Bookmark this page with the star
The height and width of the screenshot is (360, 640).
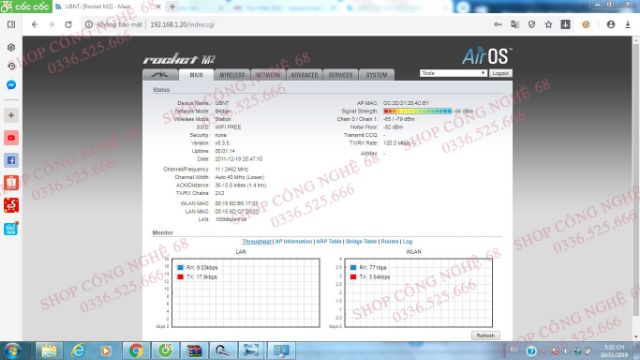(x=548, y=24)
